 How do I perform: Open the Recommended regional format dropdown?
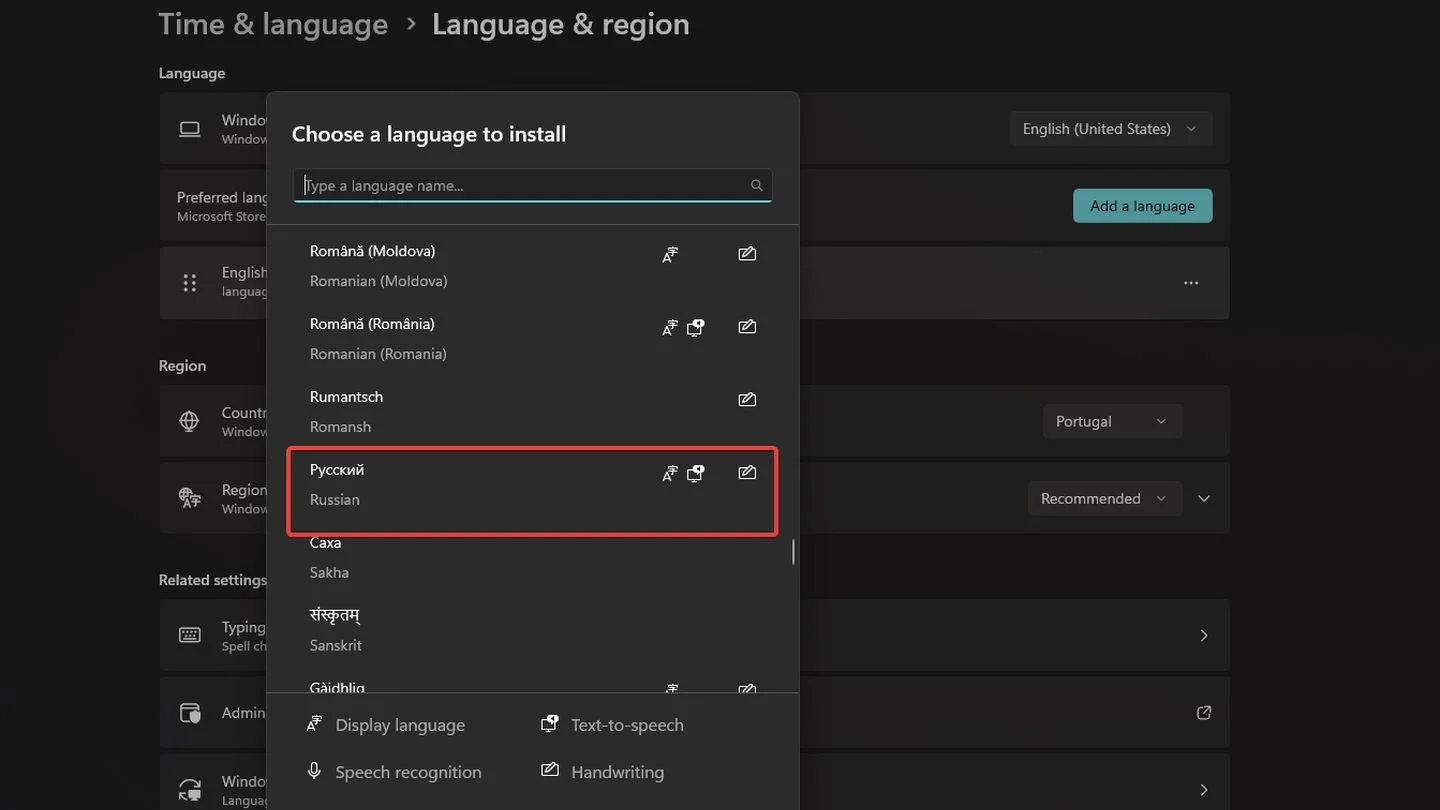(1105, 498)
